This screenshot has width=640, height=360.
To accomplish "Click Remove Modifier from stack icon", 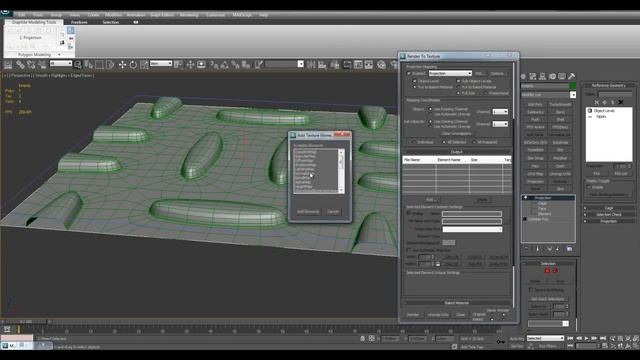I will click(x=558, y=249).
